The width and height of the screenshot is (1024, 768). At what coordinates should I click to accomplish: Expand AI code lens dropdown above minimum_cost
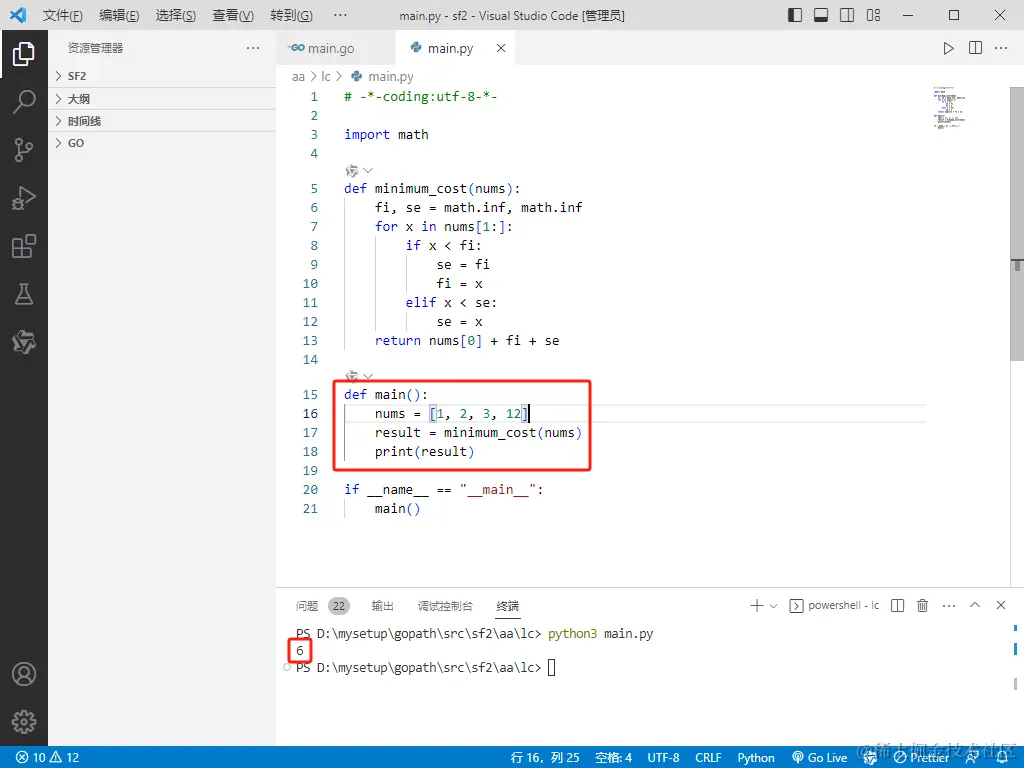tap(367, 171)
